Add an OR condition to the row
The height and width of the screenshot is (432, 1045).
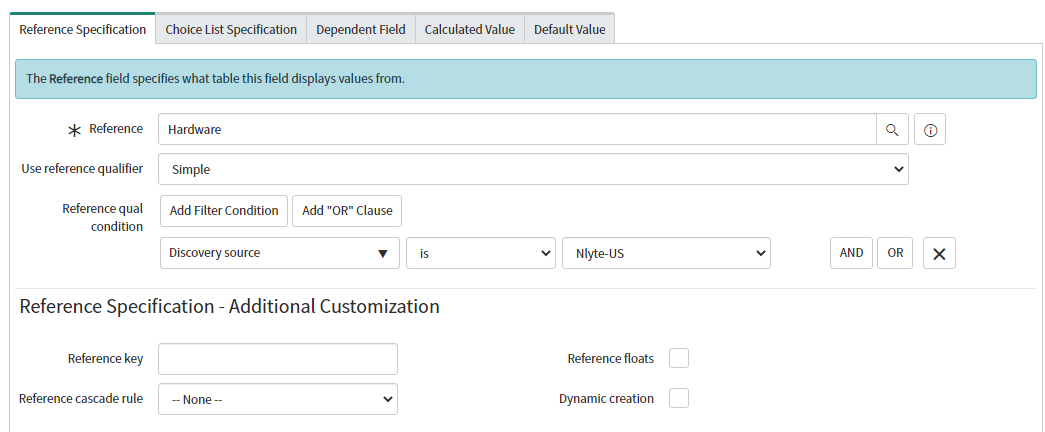click(x=895, y=253)
